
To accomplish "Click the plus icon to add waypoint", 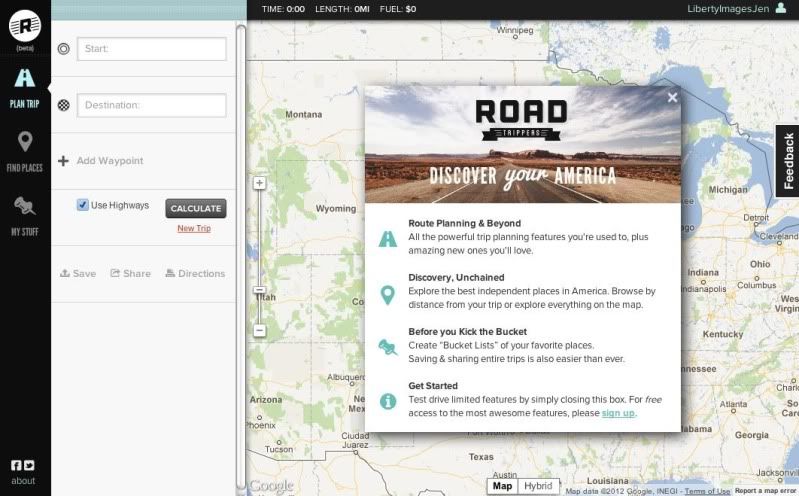I will pyautogui.click(x=63, y=161).
